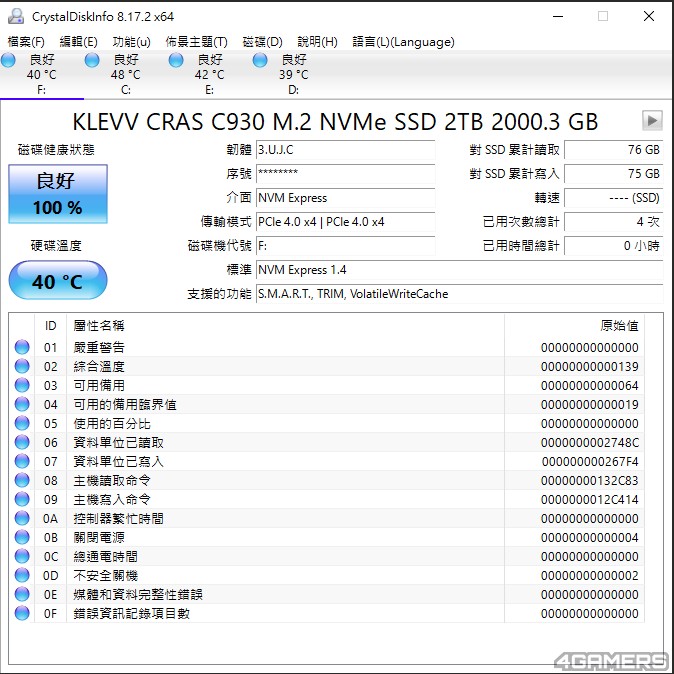Click the attribute name 不安全關機
674x674 pixels.
tap(105, 575)
